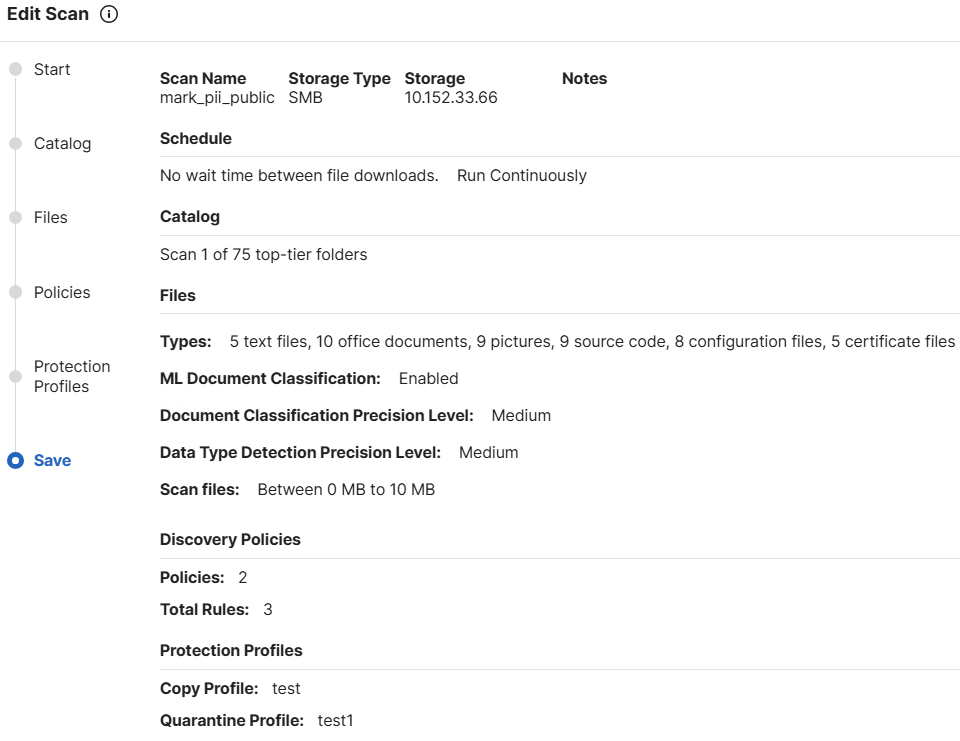Screen dimensions: 960x741
Task: Click the Quarantine Profile value test1
Action: coord(335,720)
